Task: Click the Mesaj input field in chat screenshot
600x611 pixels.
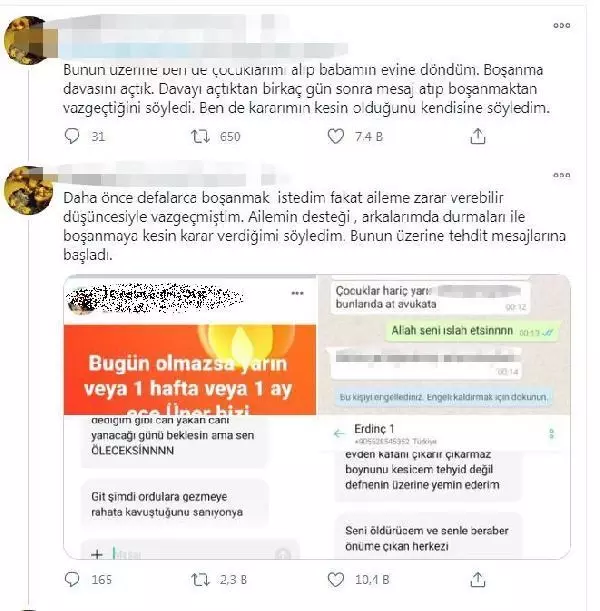Action: pos(191,554)
